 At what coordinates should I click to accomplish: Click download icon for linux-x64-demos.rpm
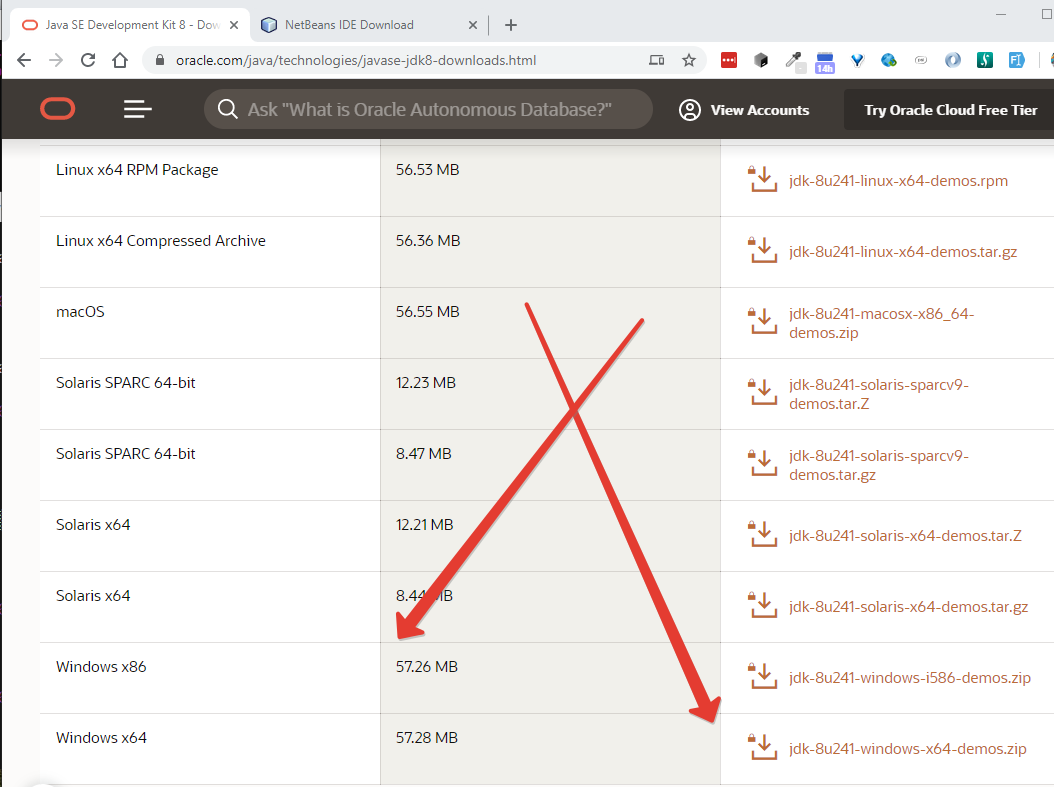tap(763, 179)
